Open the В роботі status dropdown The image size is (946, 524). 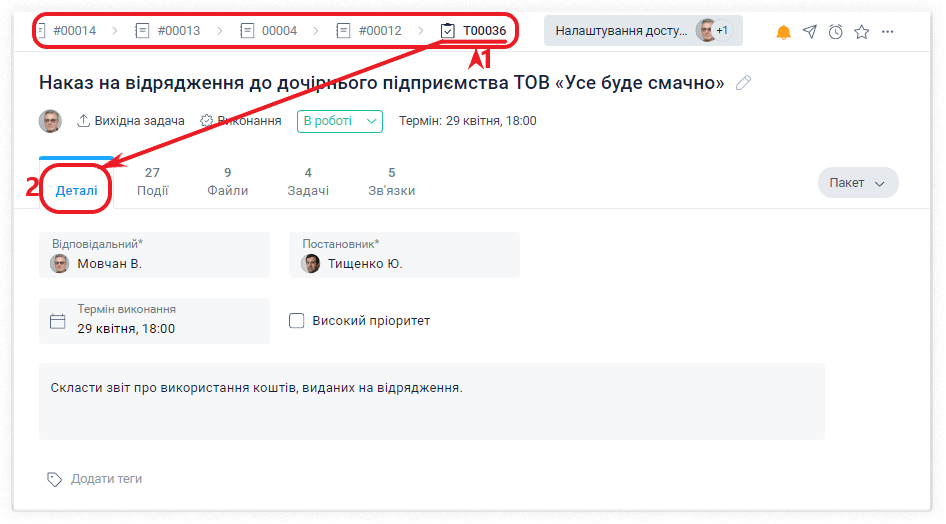(340, 121)
